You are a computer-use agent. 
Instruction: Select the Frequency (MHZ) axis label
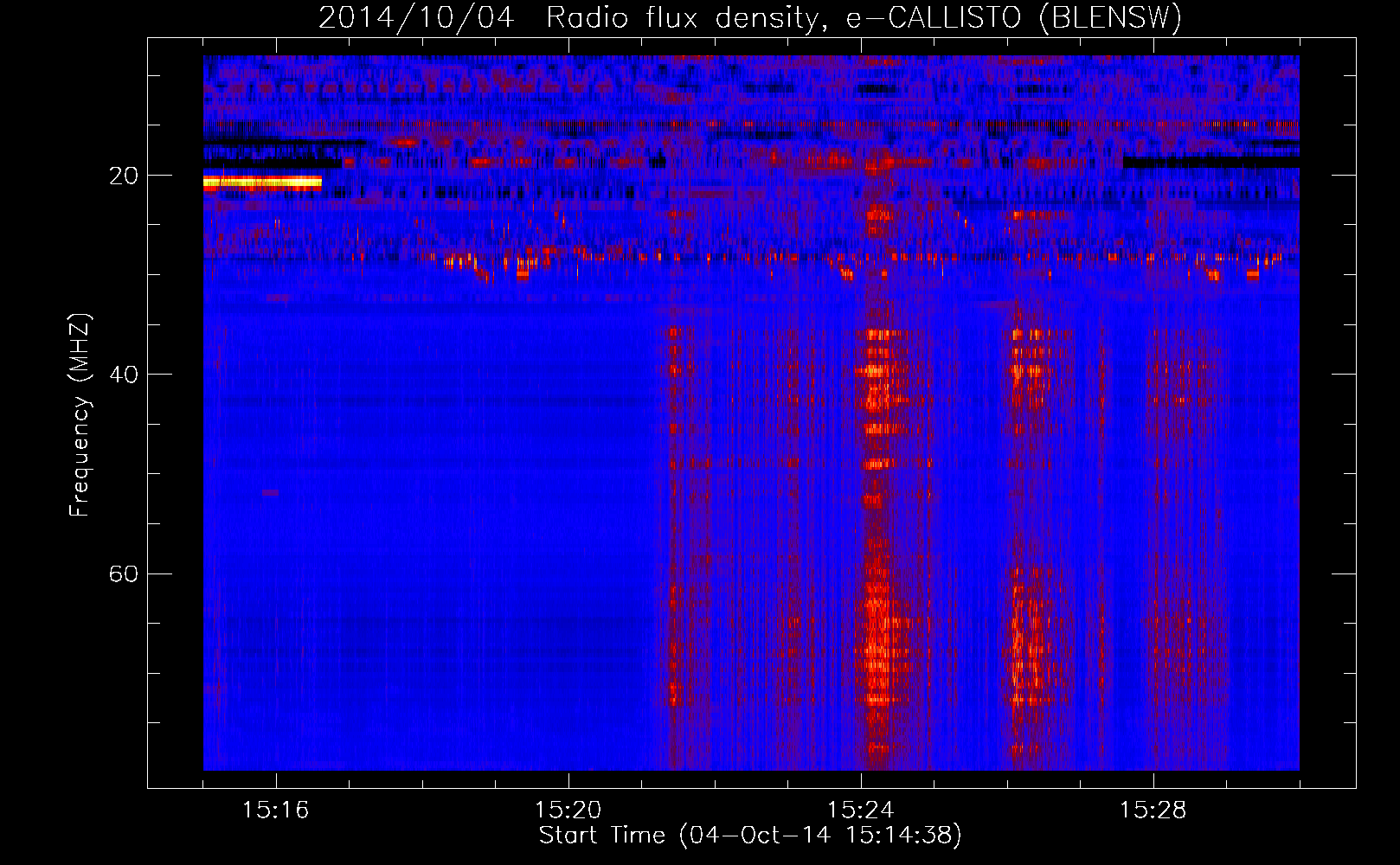point(80,415)
